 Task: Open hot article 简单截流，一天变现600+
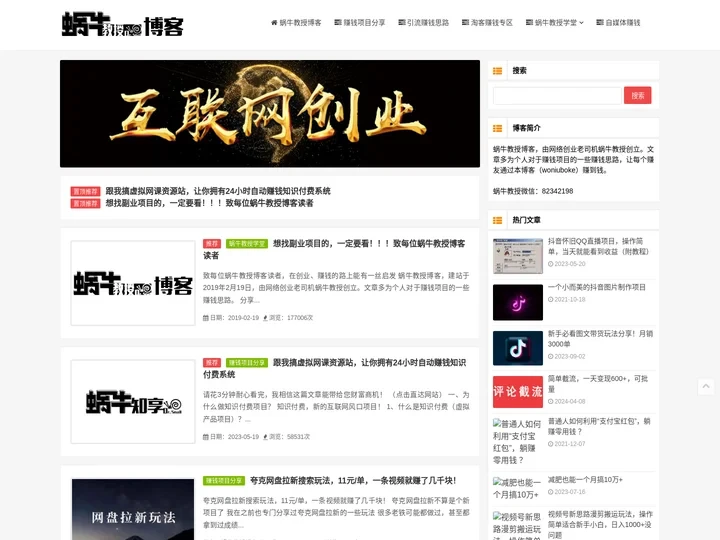[598, 384]
